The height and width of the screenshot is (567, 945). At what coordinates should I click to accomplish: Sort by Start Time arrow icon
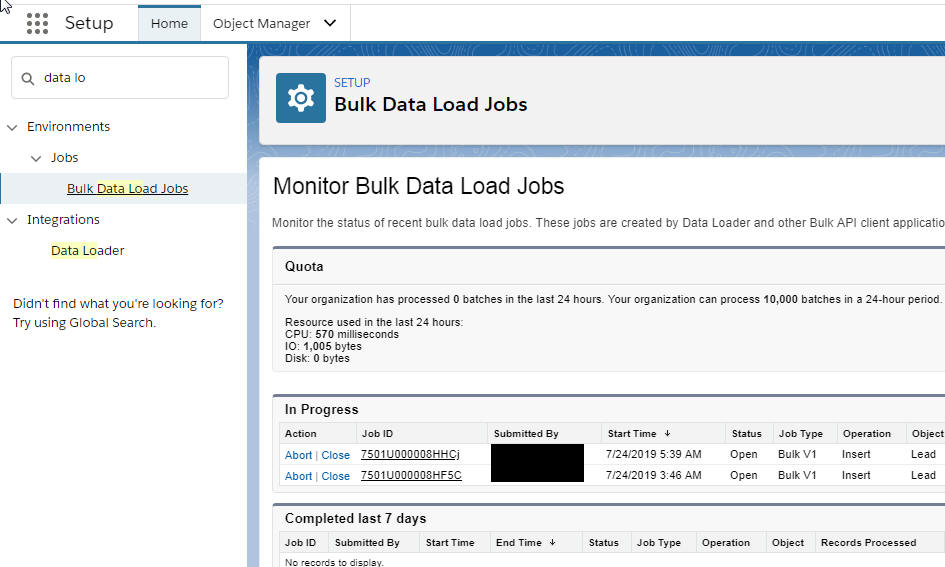coord(668,434)
